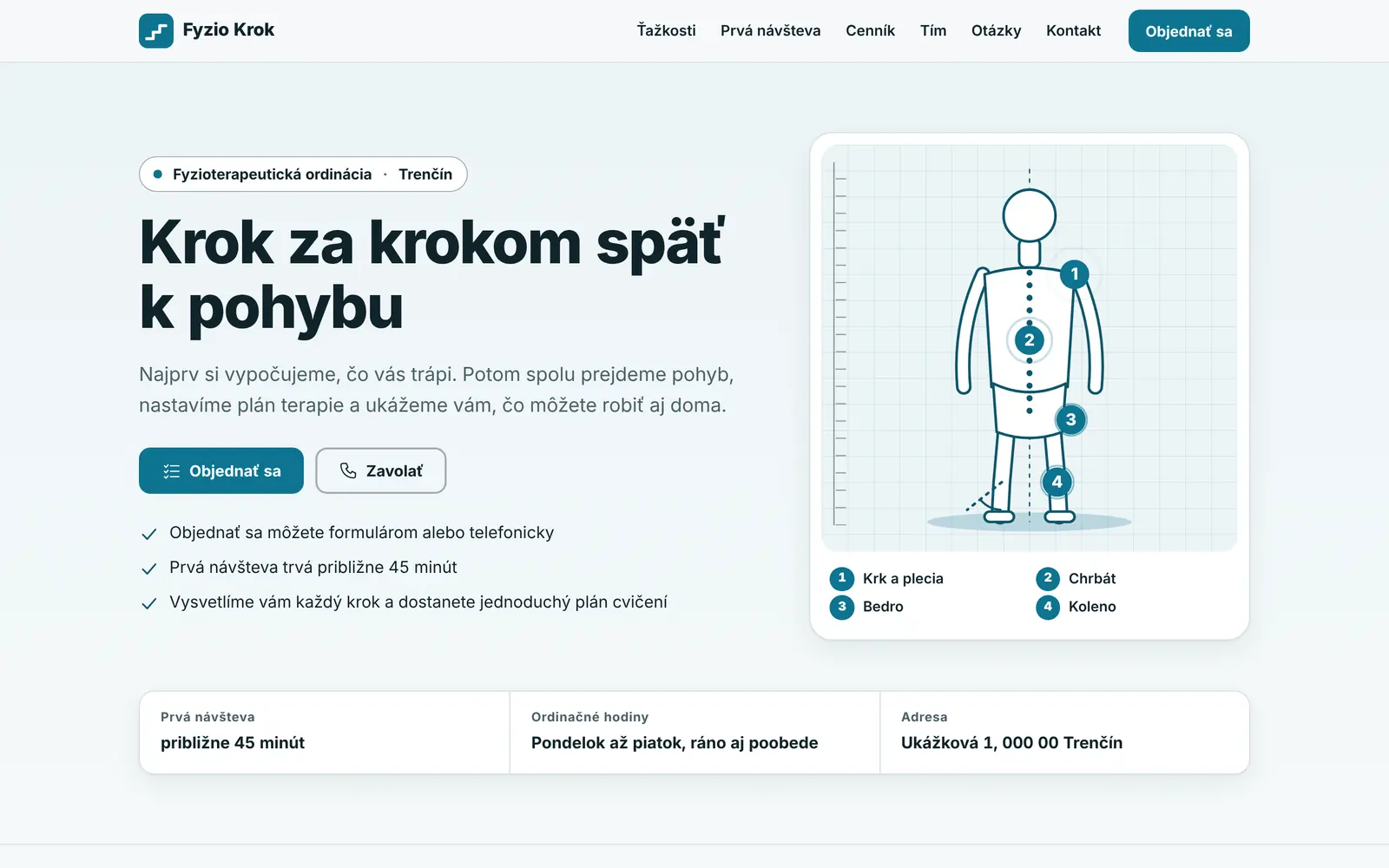Viewport: 1389px width, 868px height.
Task: Open the Fyzio Krok brand name link
Action: (x=228, y=30)
